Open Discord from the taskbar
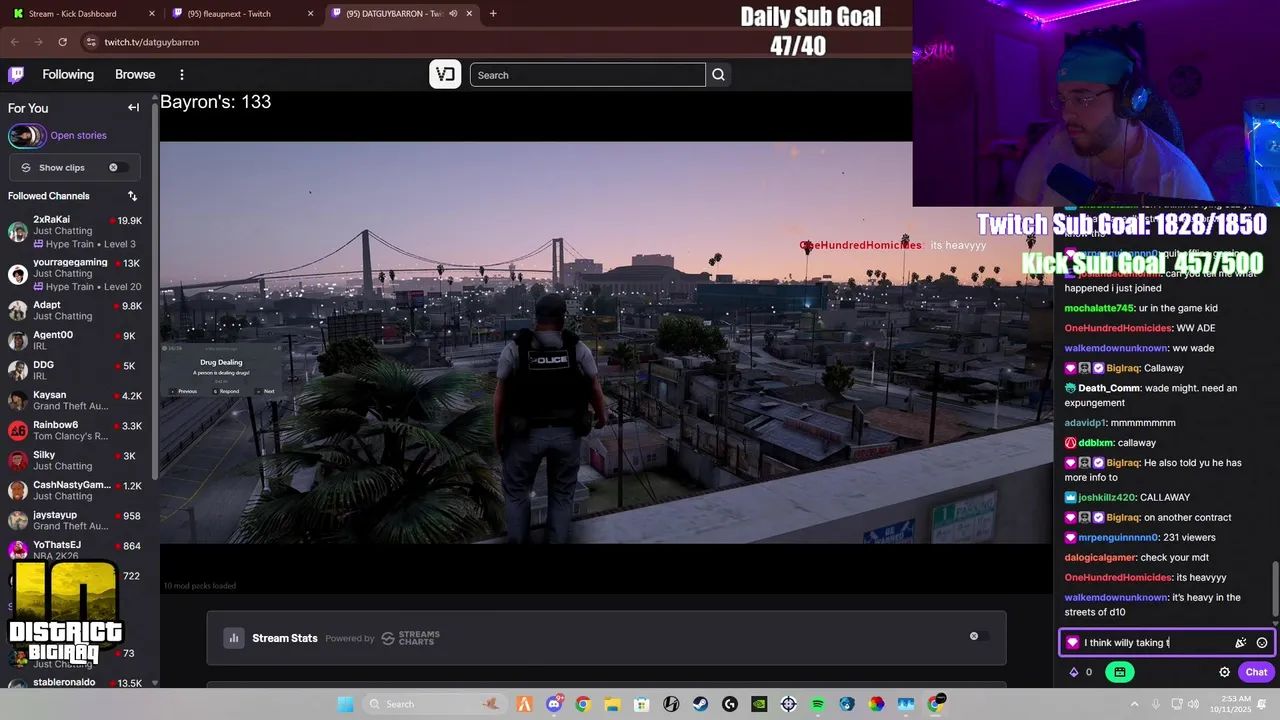 pyautogui.click(x=554, y=704)
